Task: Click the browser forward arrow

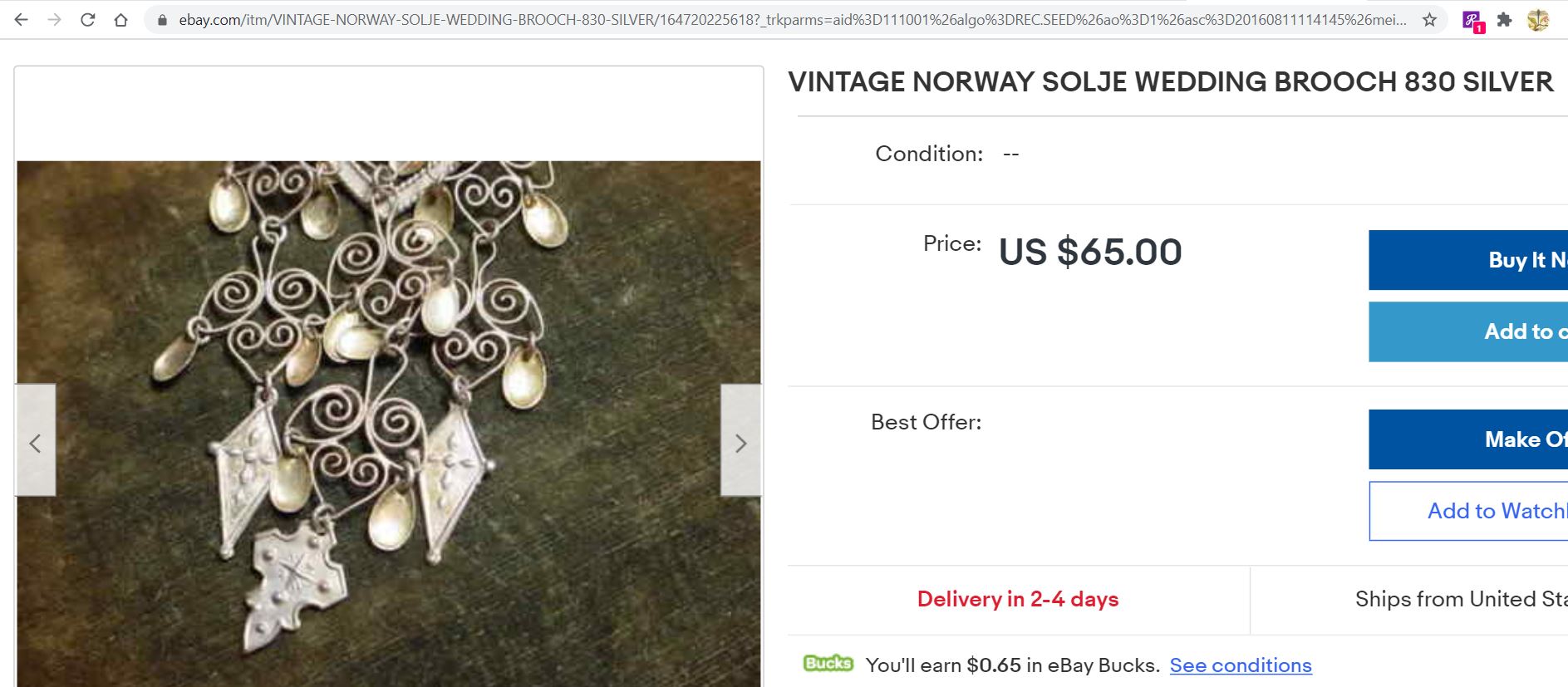Action: click(55, 20)
